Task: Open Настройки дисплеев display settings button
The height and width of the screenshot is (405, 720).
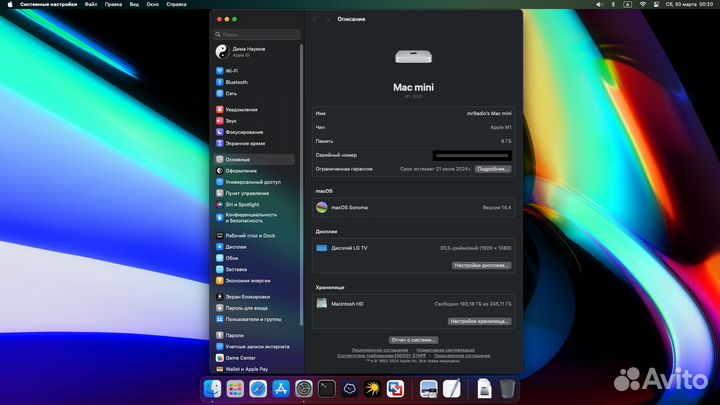Action: coord(481,265)
